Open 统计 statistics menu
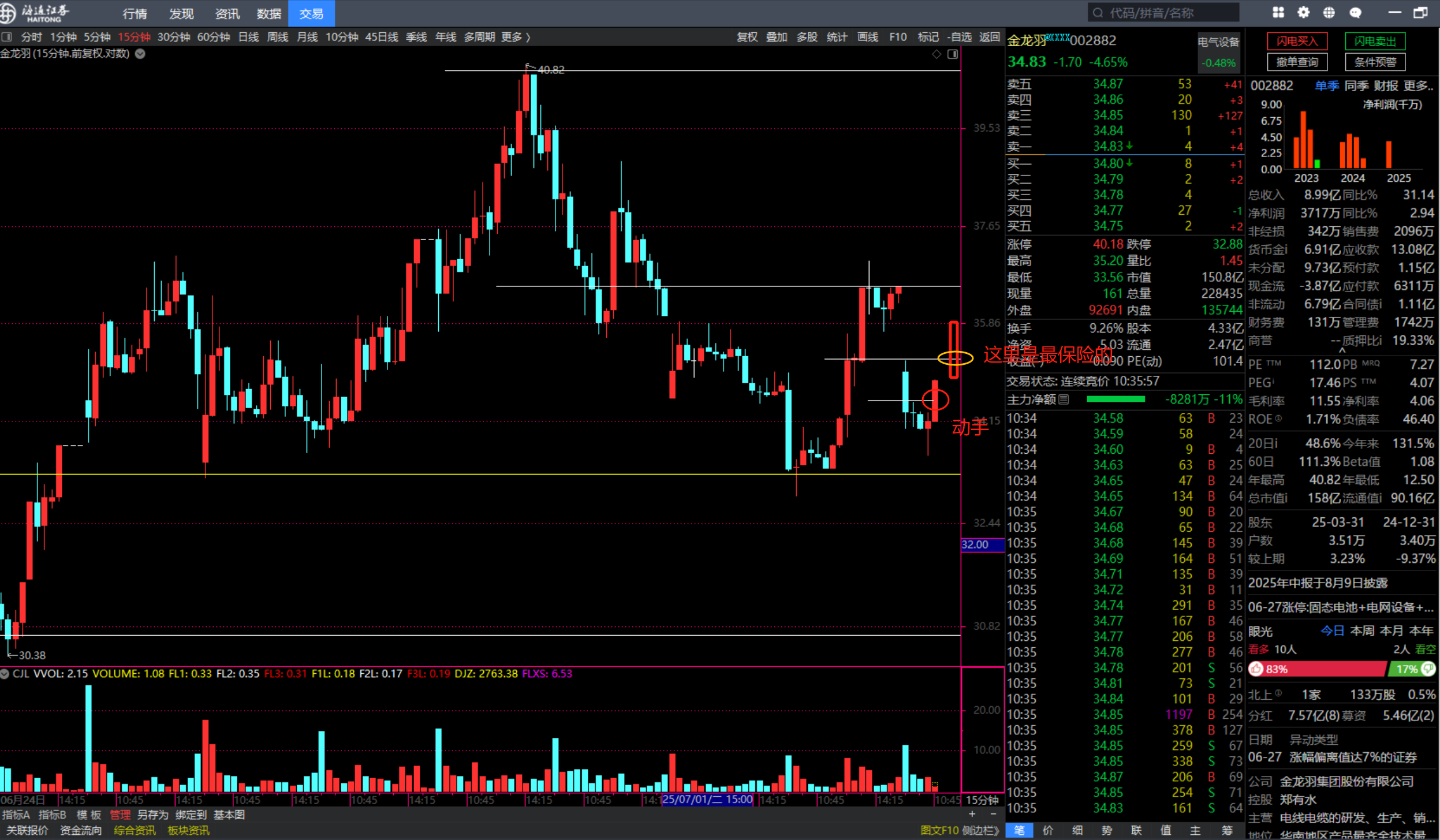The image size is (1440, 840). (837, 37)
